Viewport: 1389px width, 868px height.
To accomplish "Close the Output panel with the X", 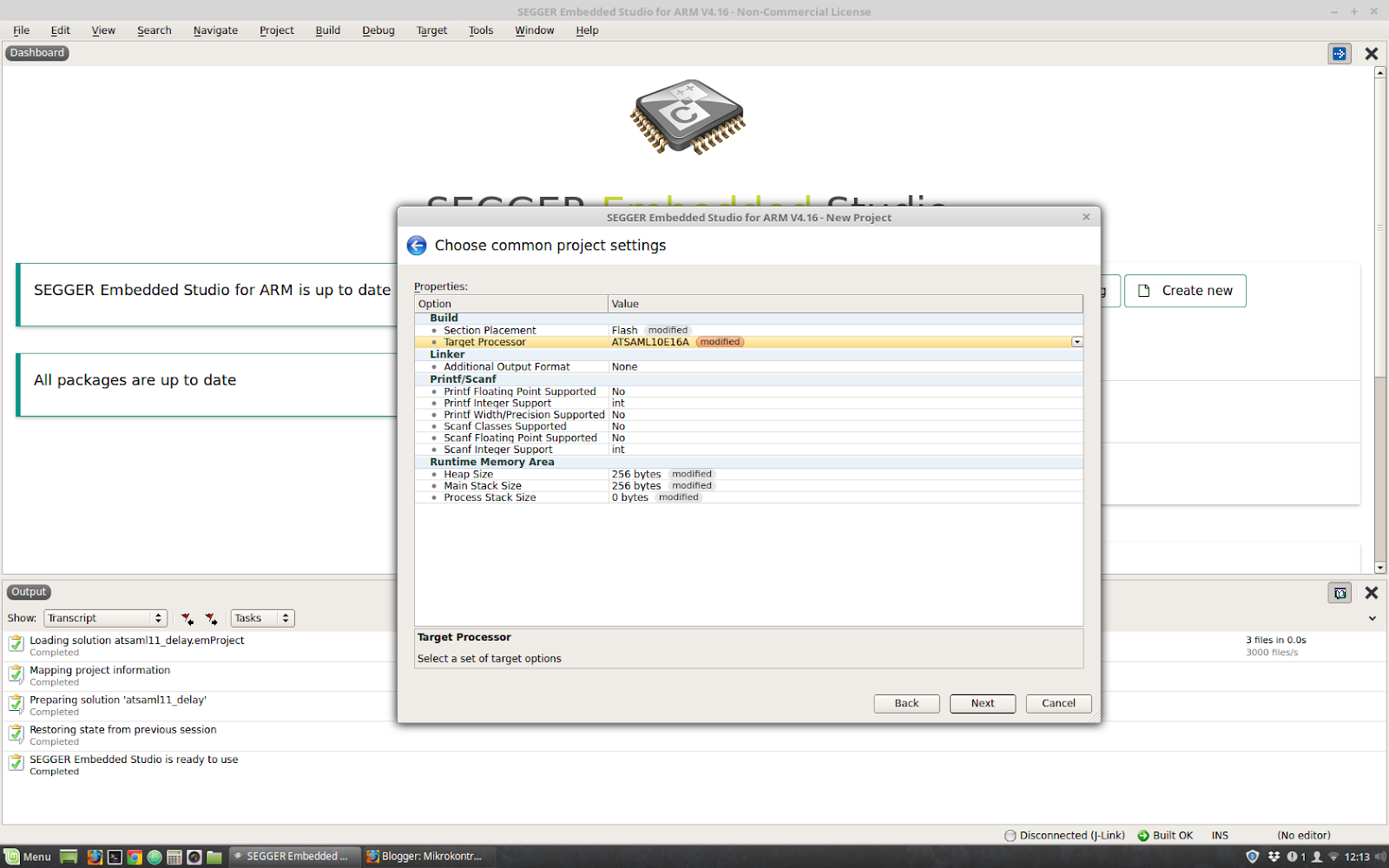I will 1372,593.
